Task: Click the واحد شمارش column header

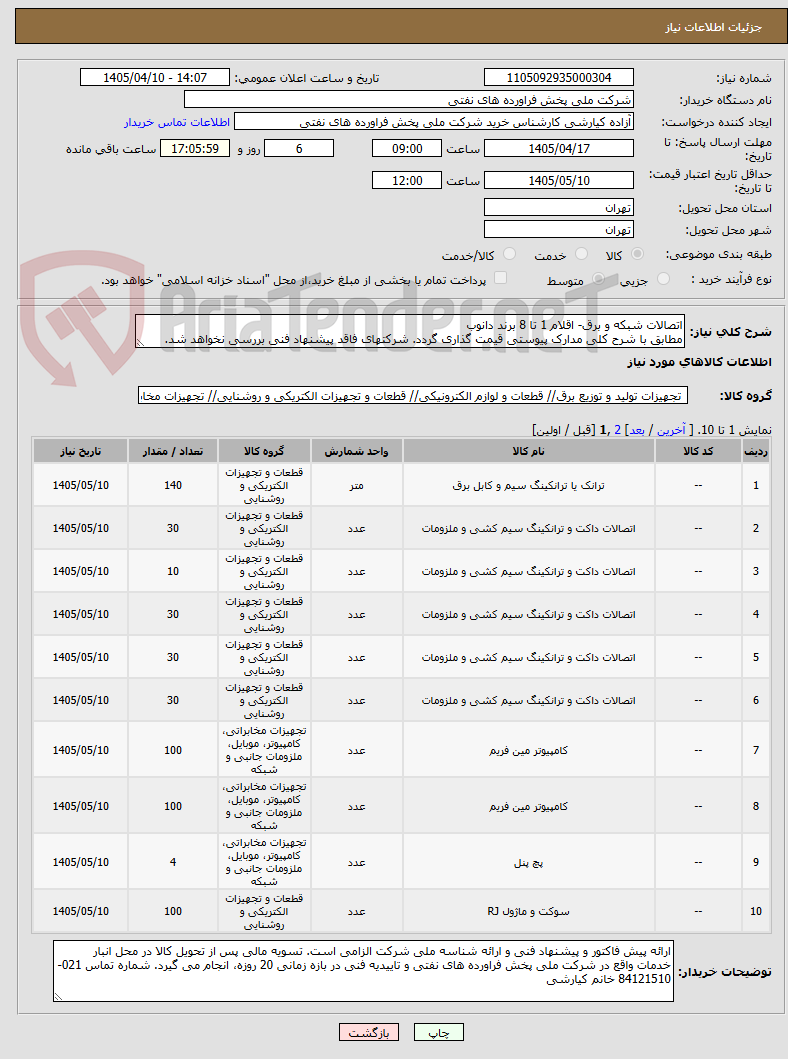Action: [357, 451]
